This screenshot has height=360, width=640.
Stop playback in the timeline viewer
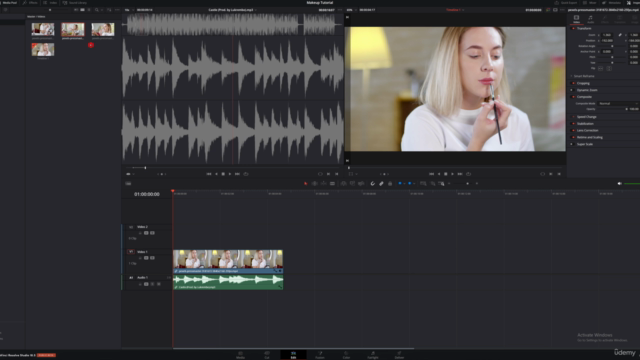446,174
